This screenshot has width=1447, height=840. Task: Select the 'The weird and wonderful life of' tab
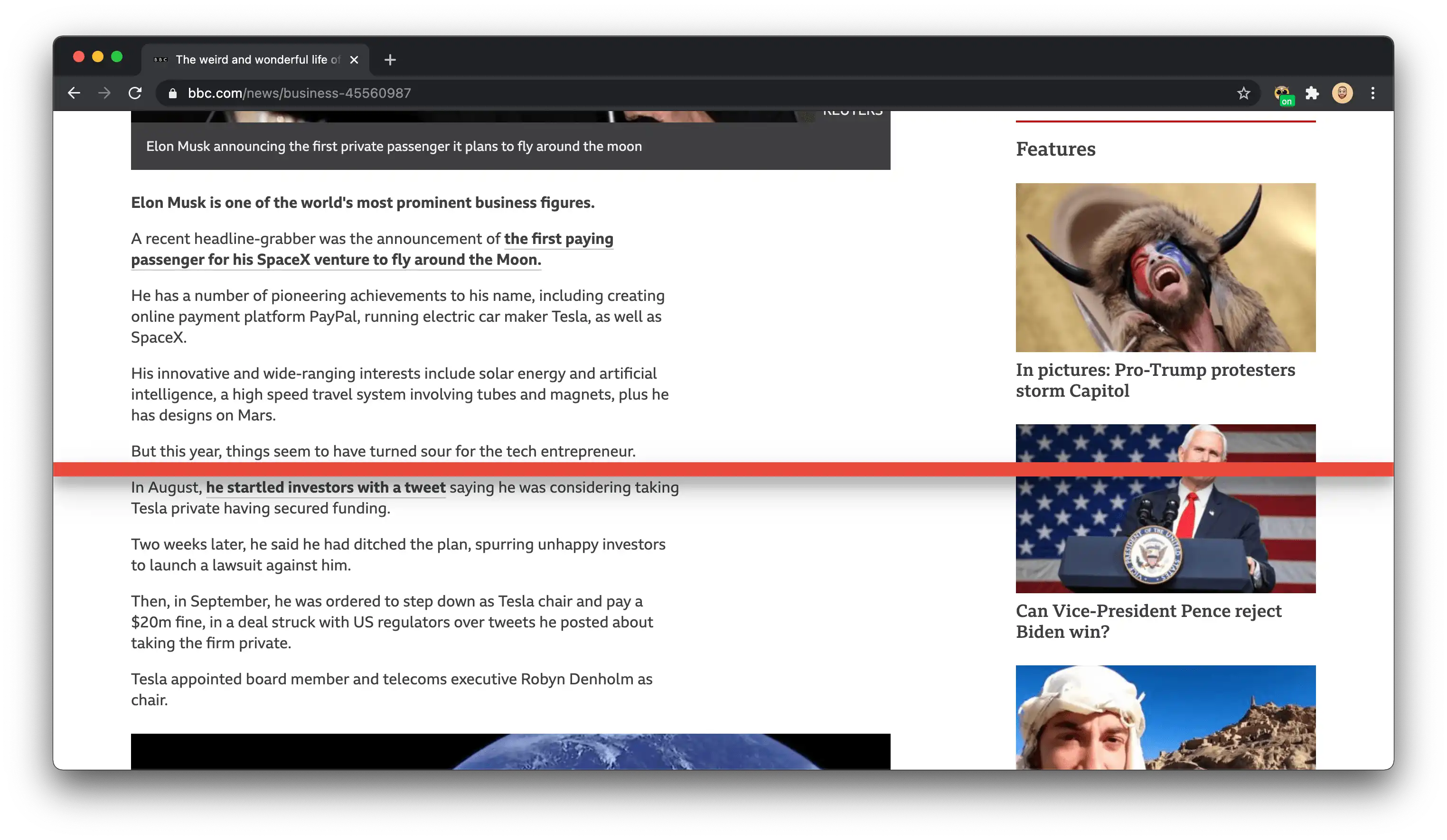tap(255, 60)
